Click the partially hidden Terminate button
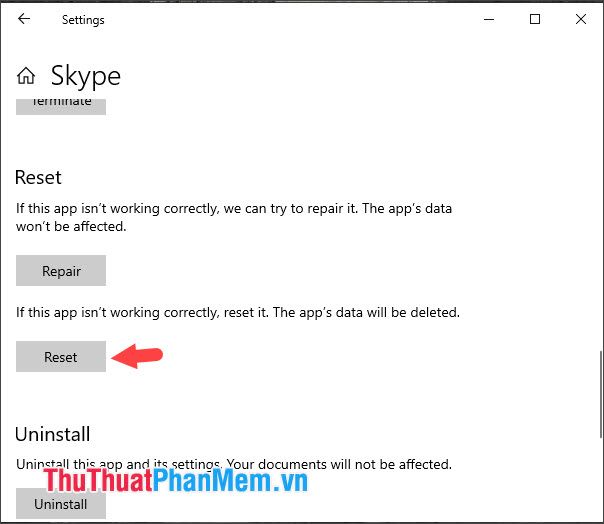This screenshot has width=604, height=524. point(61,107)
